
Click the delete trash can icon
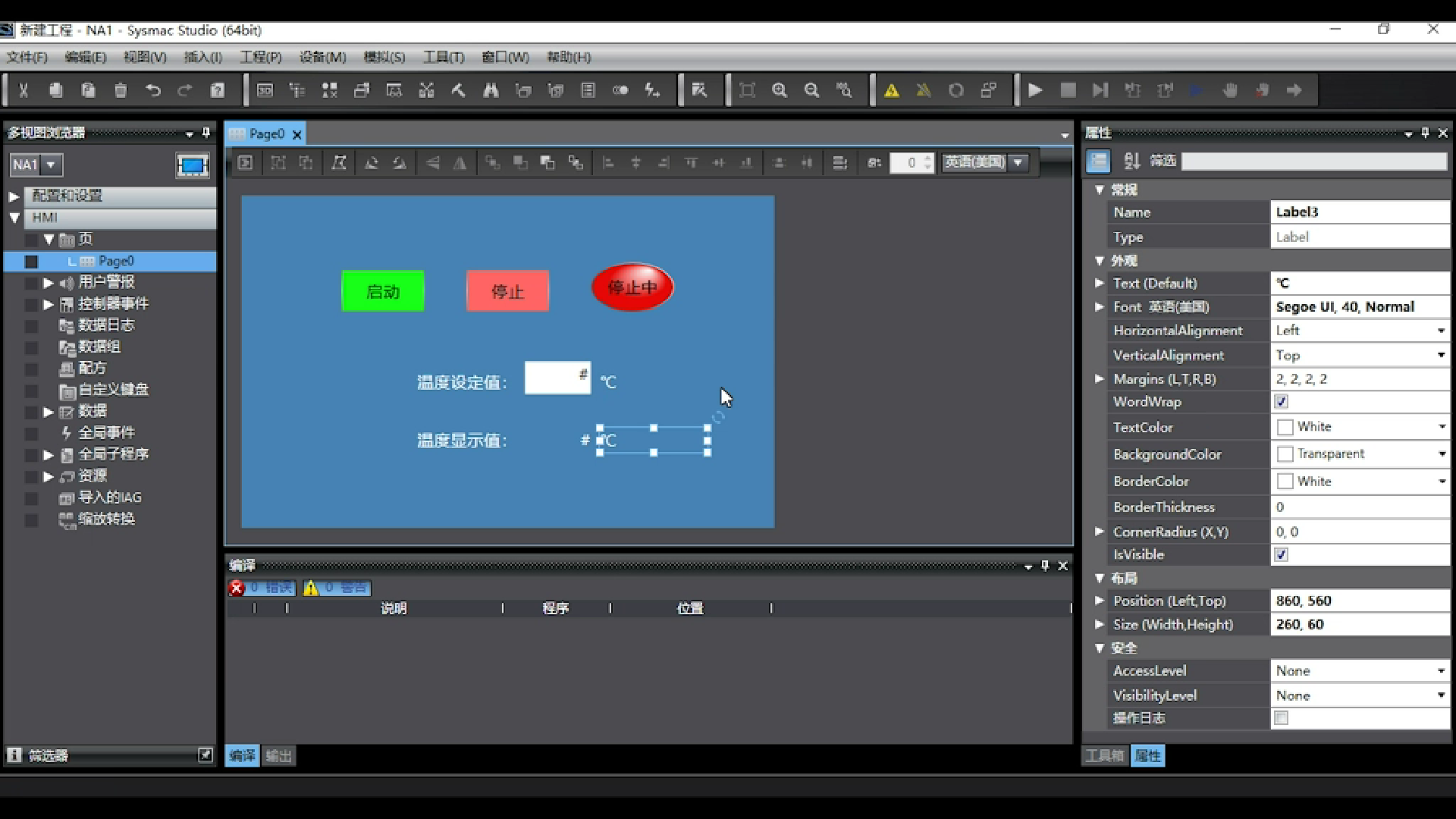[121, 90]
